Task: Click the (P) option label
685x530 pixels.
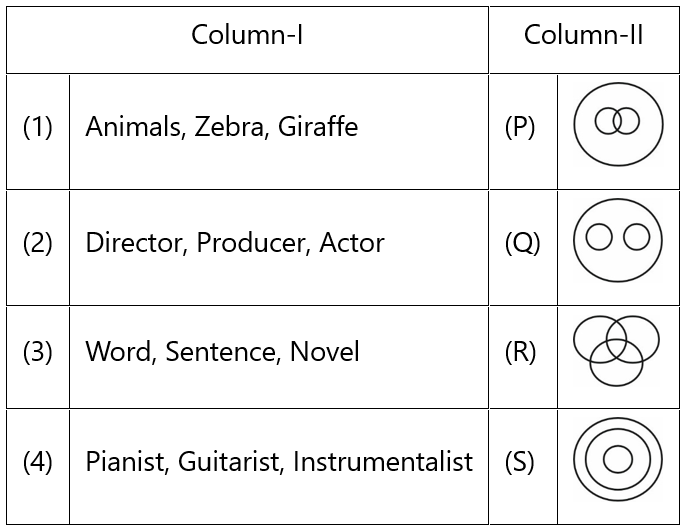Action: coord(520,128)
